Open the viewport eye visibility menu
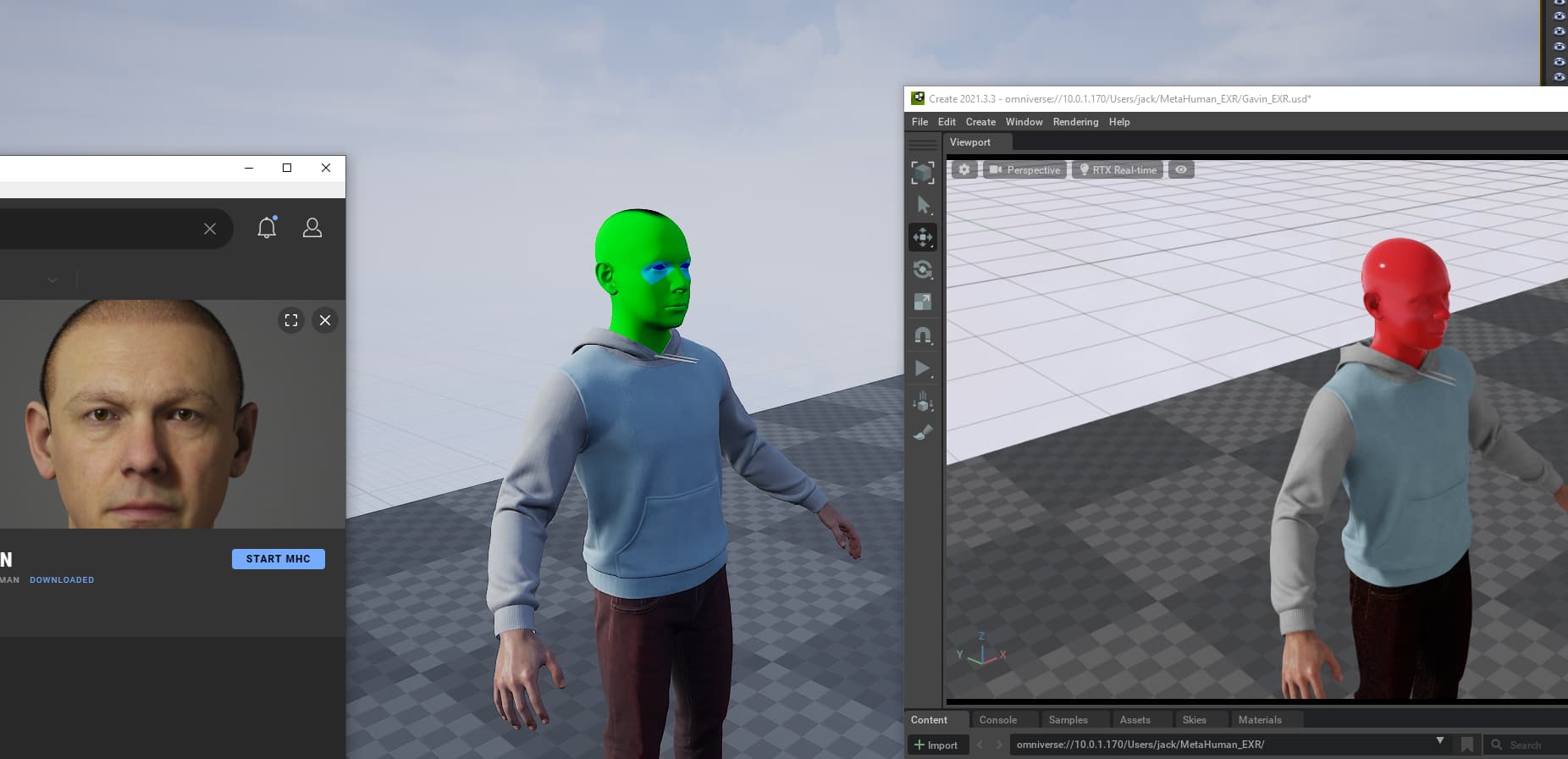 (x=1181, y=169)
